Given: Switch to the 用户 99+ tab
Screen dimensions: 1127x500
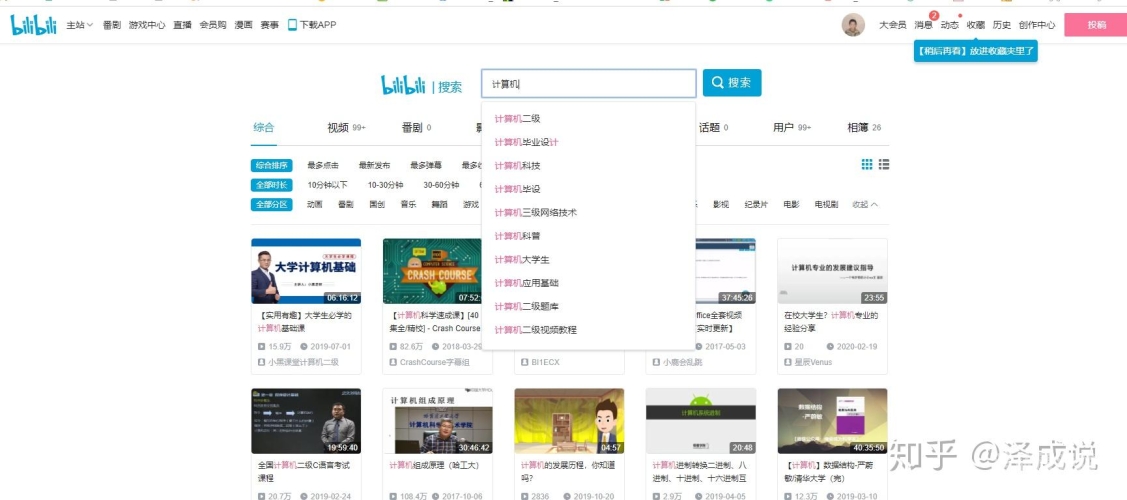Looking at the screenshot, I should (x=792, y=128).
